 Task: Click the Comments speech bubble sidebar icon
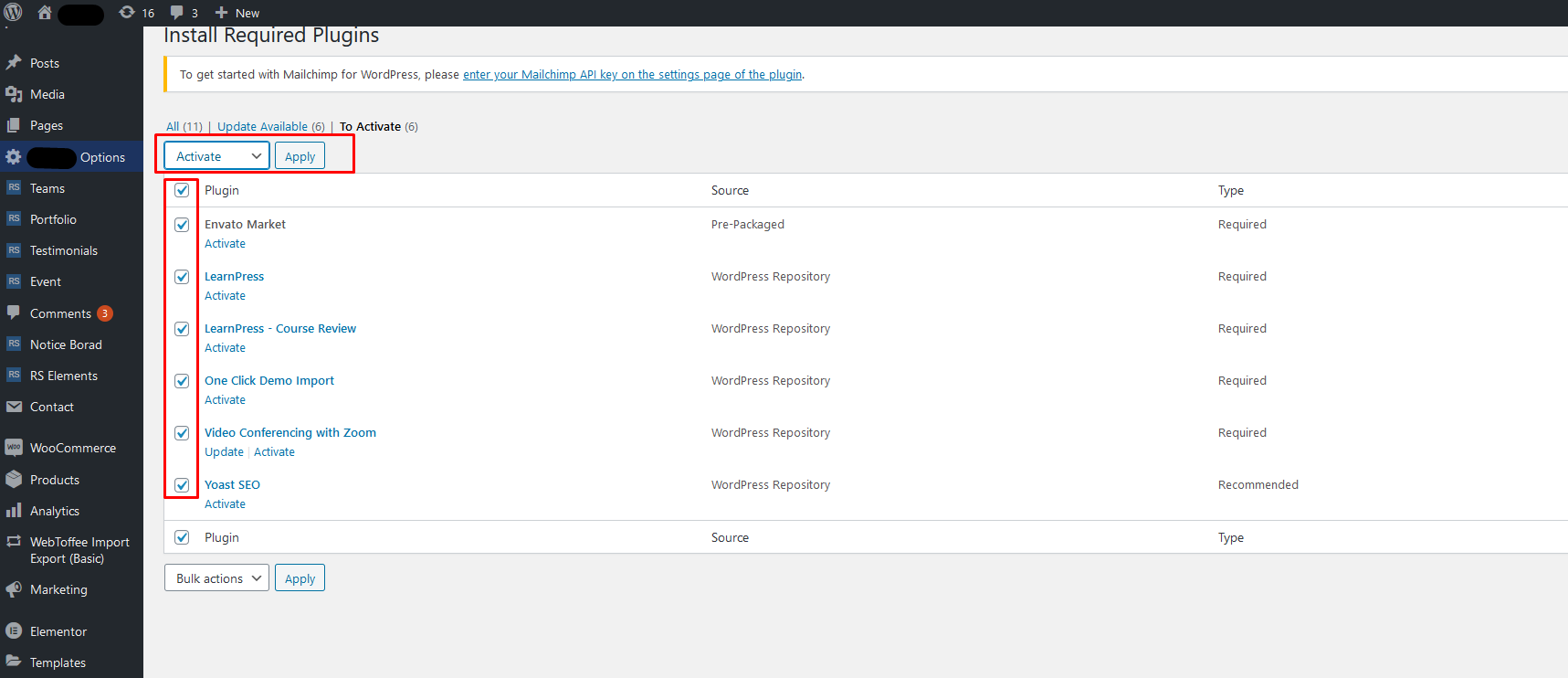click(x=14, y=313)
